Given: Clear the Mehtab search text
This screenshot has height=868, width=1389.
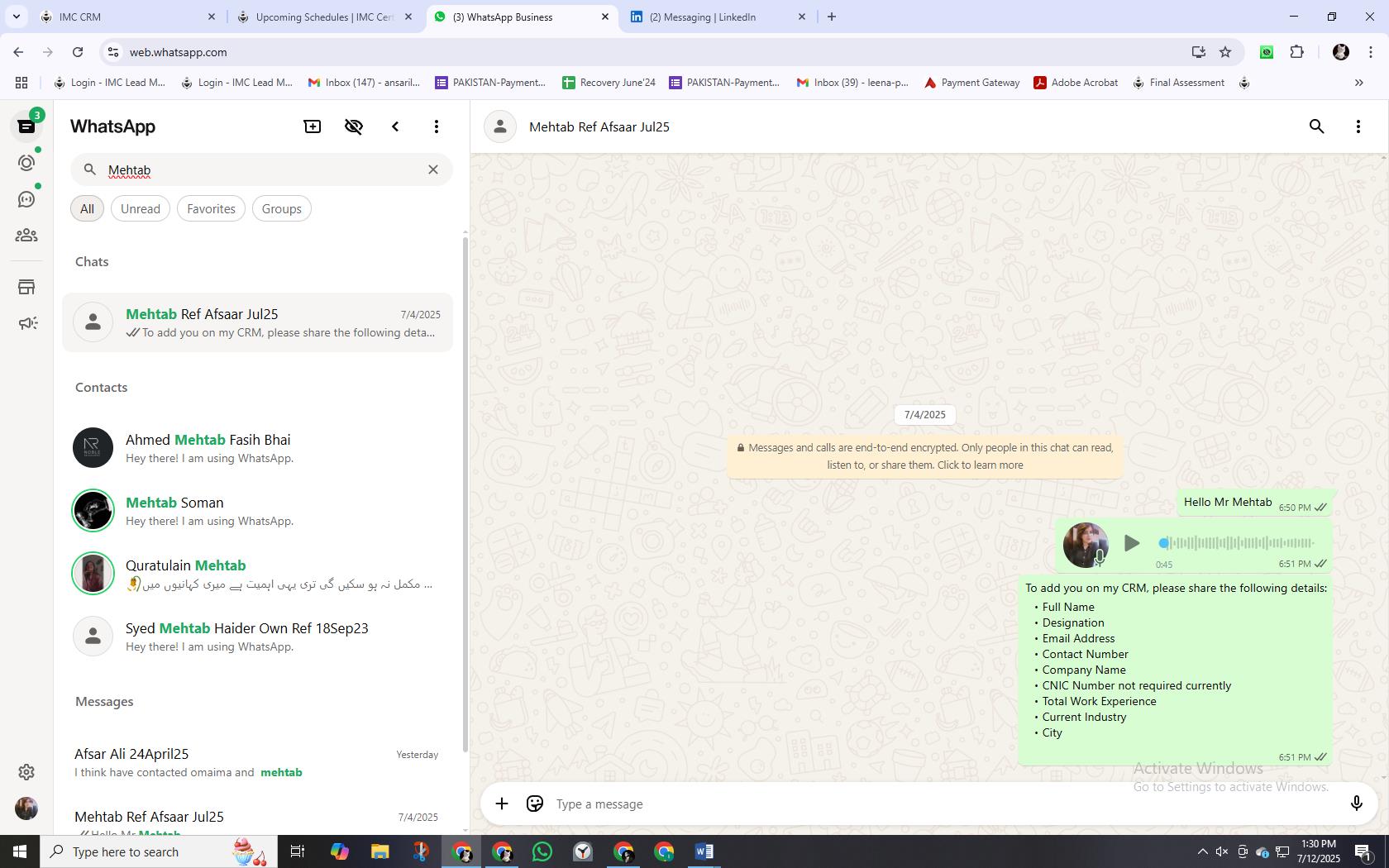Looking at the screenshot, I should tap(433, 169).
